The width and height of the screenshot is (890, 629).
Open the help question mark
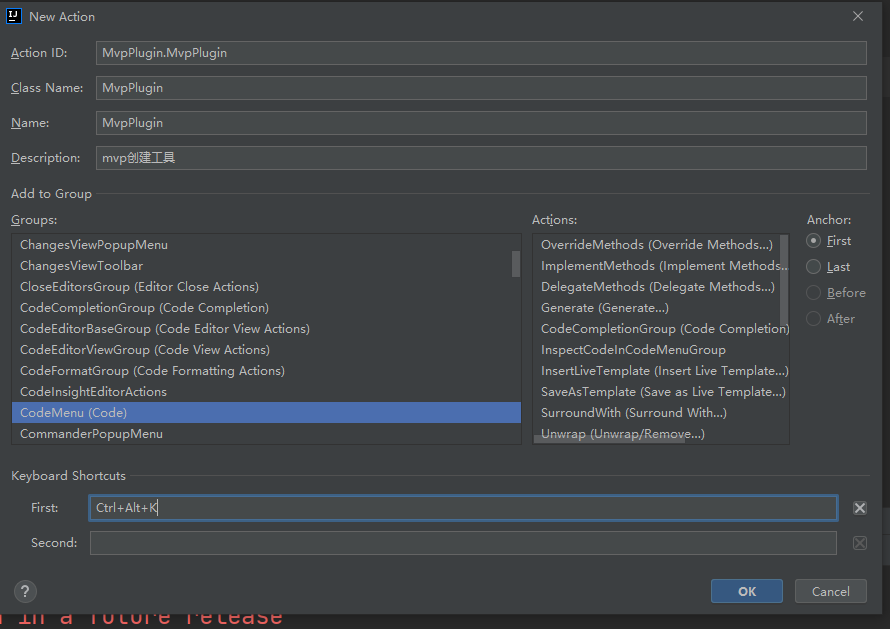(25, 592)
